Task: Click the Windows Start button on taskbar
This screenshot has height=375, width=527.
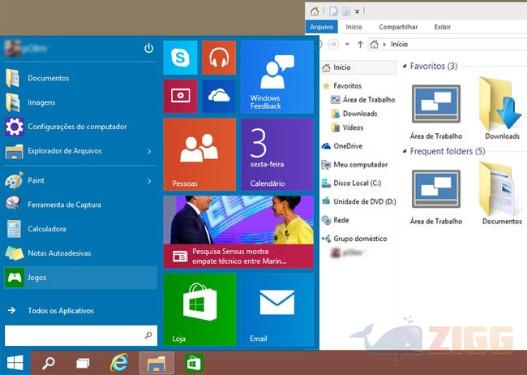Action: click(15, 363)
